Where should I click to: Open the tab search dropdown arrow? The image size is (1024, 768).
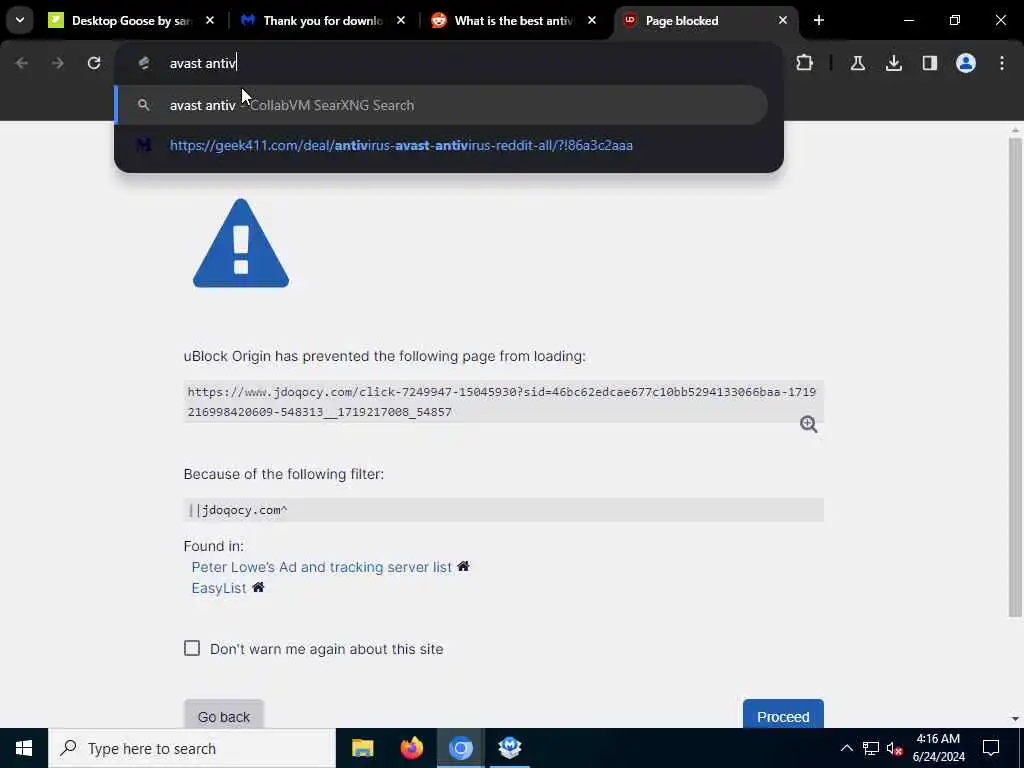[x=20, y=20]
